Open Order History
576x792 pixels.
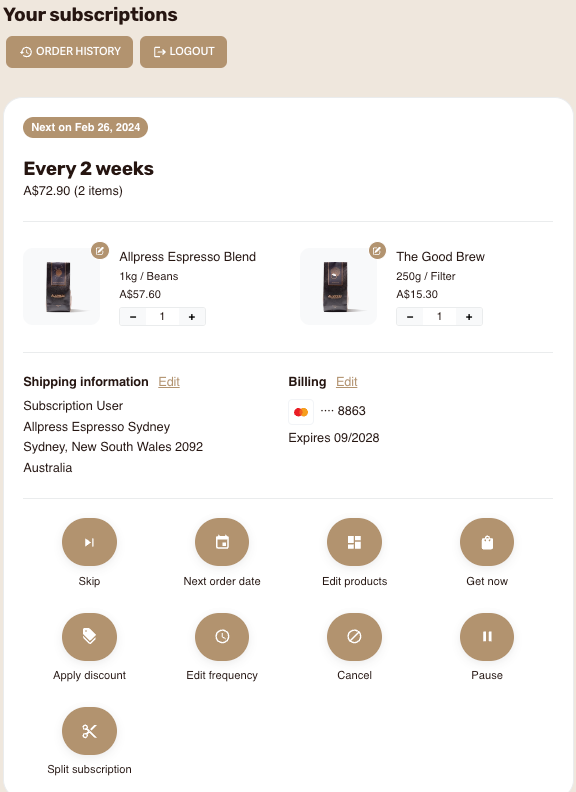point(69,52)
